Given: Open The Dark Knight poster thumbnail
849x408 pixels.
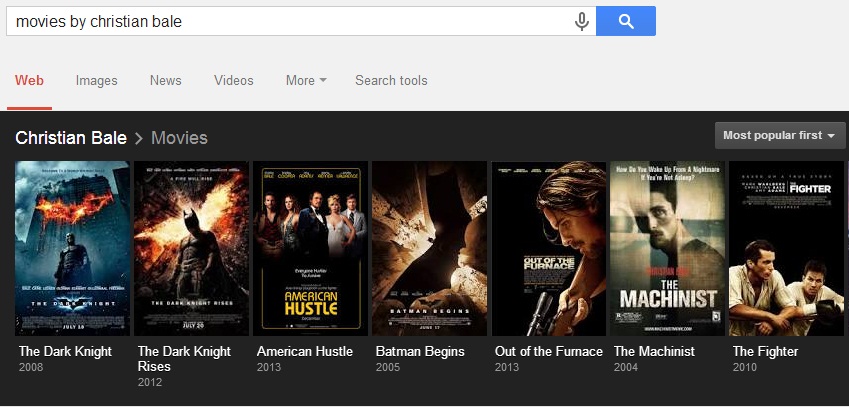Looking at the screenshot, I should pos(73,248).
